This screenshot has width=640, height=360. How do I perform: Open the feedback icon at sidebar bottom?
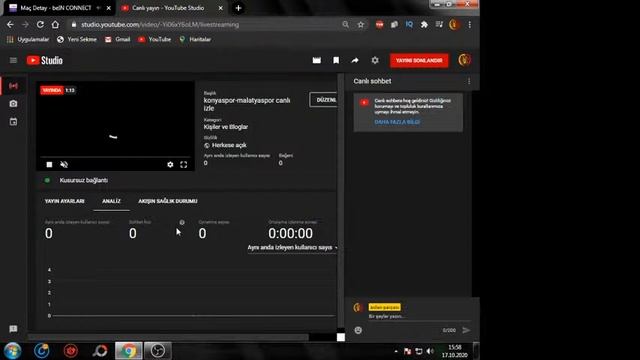coord(13,329)
